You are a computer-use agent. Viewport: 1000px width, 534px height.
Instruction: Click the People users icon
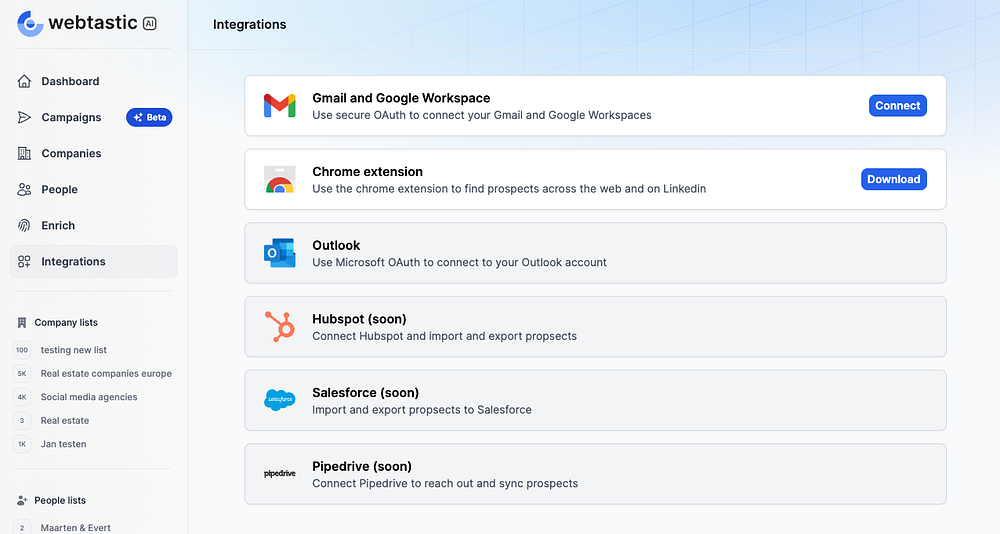(x=24, y=189)
